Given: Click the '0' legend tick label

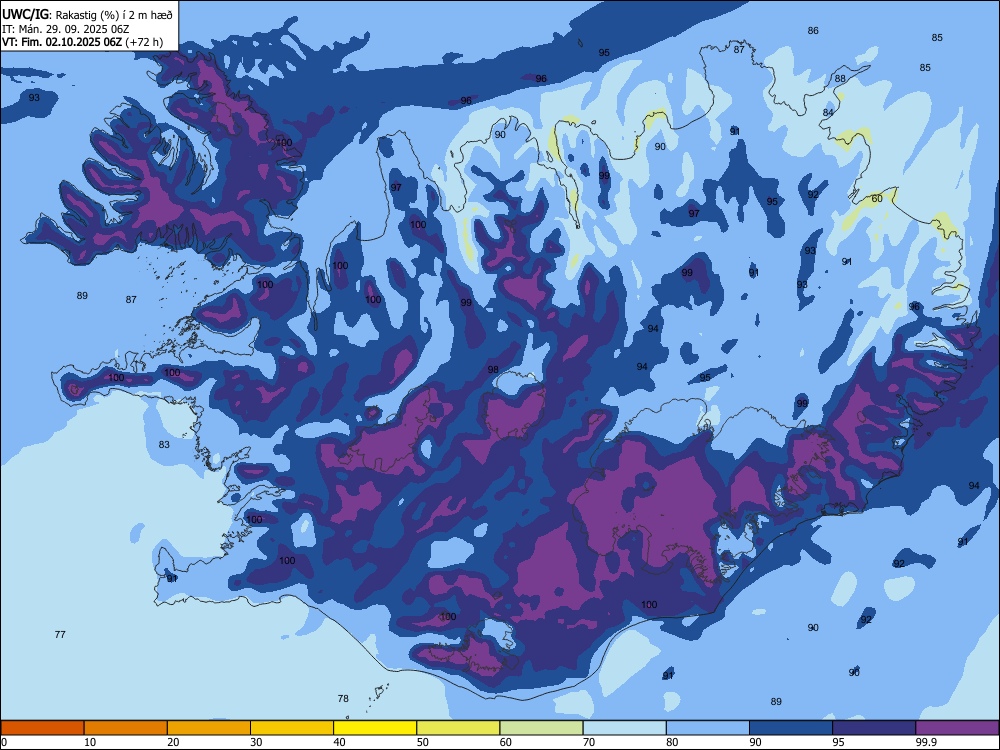Looking at the screenshot, I should [x=4, y=742].
